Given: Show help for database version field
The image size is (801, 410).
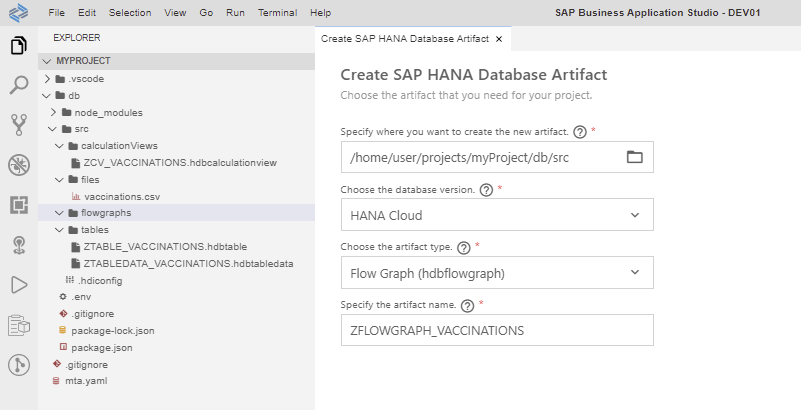Looking at the screenshot, I should (486, 190).
